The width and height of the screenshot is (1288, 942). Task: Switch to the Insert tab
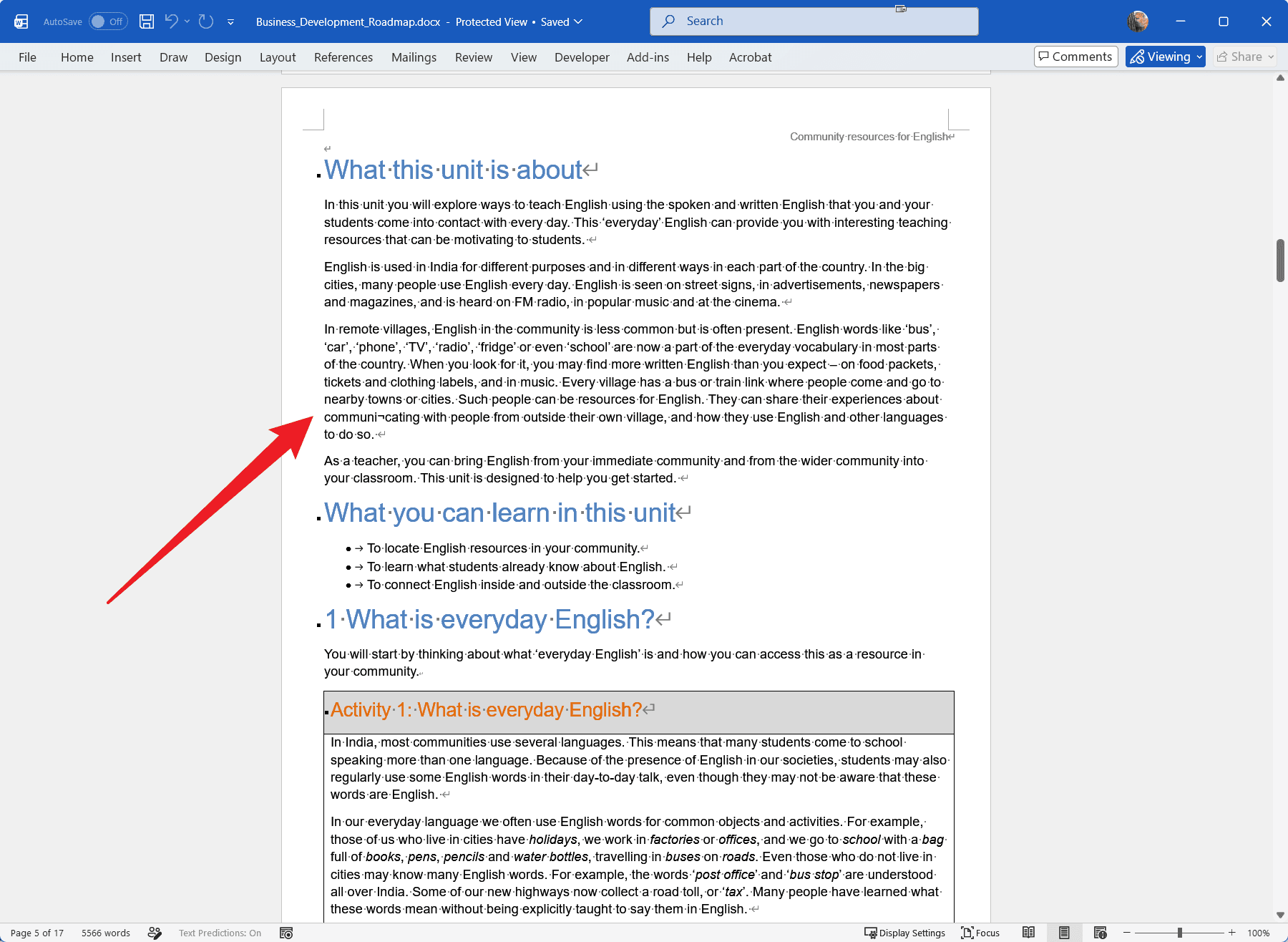tap(126, 57)
